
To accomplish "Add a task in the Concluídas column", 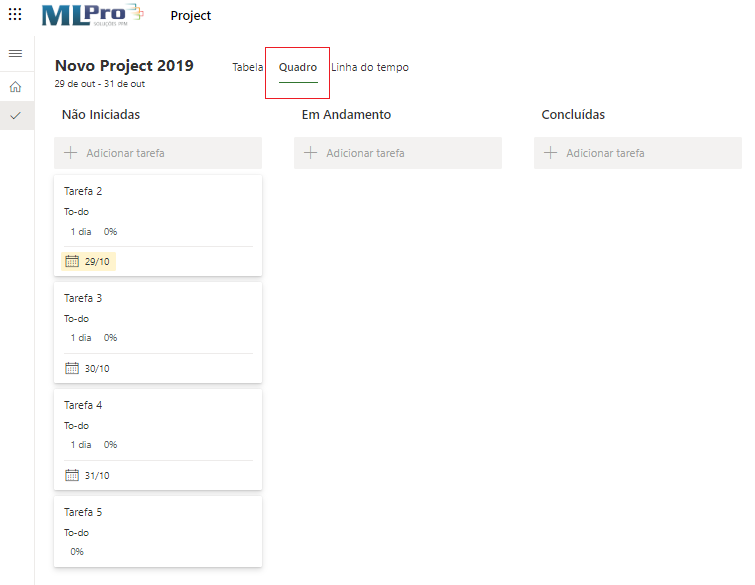I will [638, 153].
